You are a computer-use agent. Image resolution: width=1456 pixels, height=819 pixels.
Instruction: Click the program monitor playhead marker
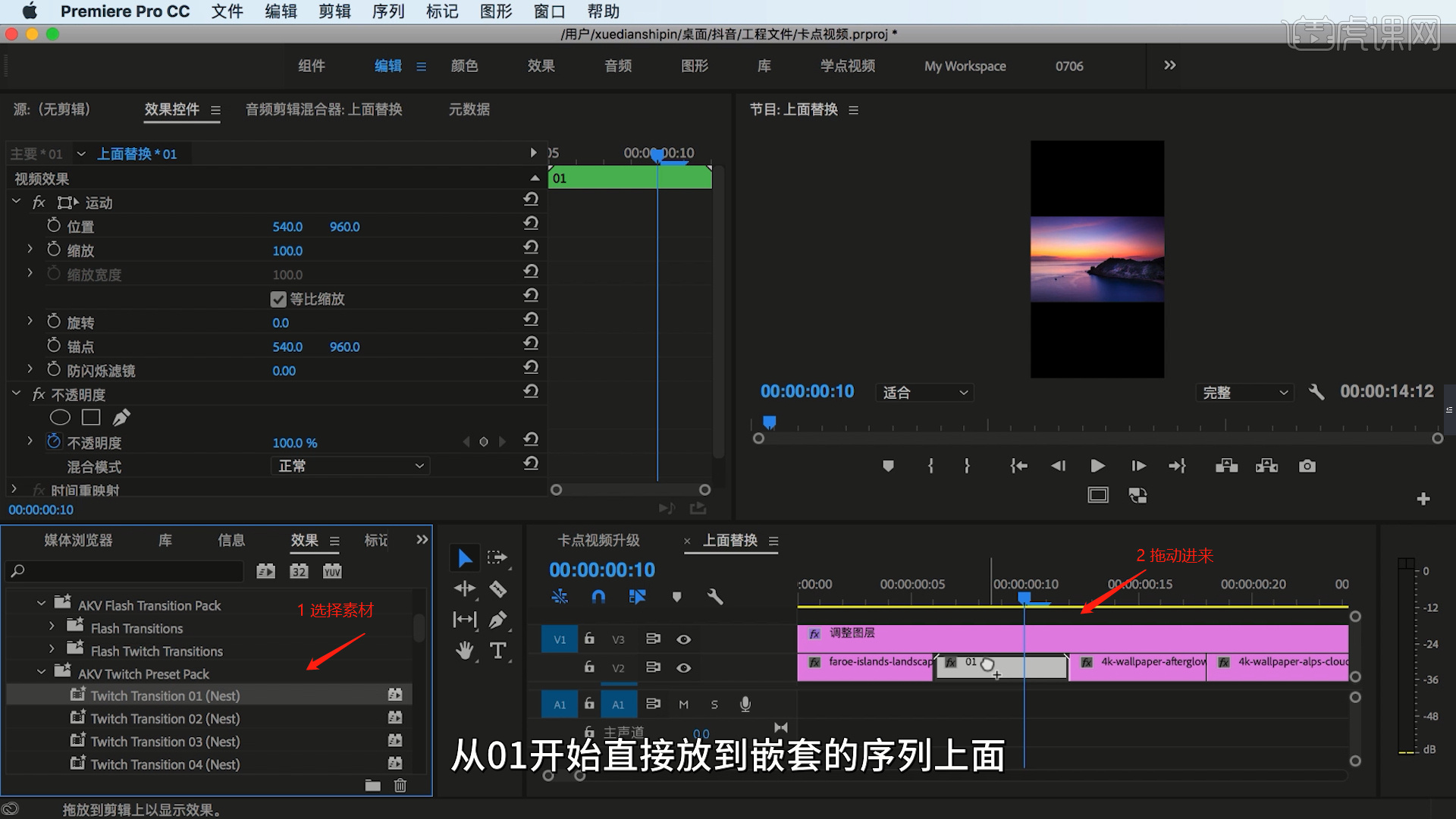(770, 422)
